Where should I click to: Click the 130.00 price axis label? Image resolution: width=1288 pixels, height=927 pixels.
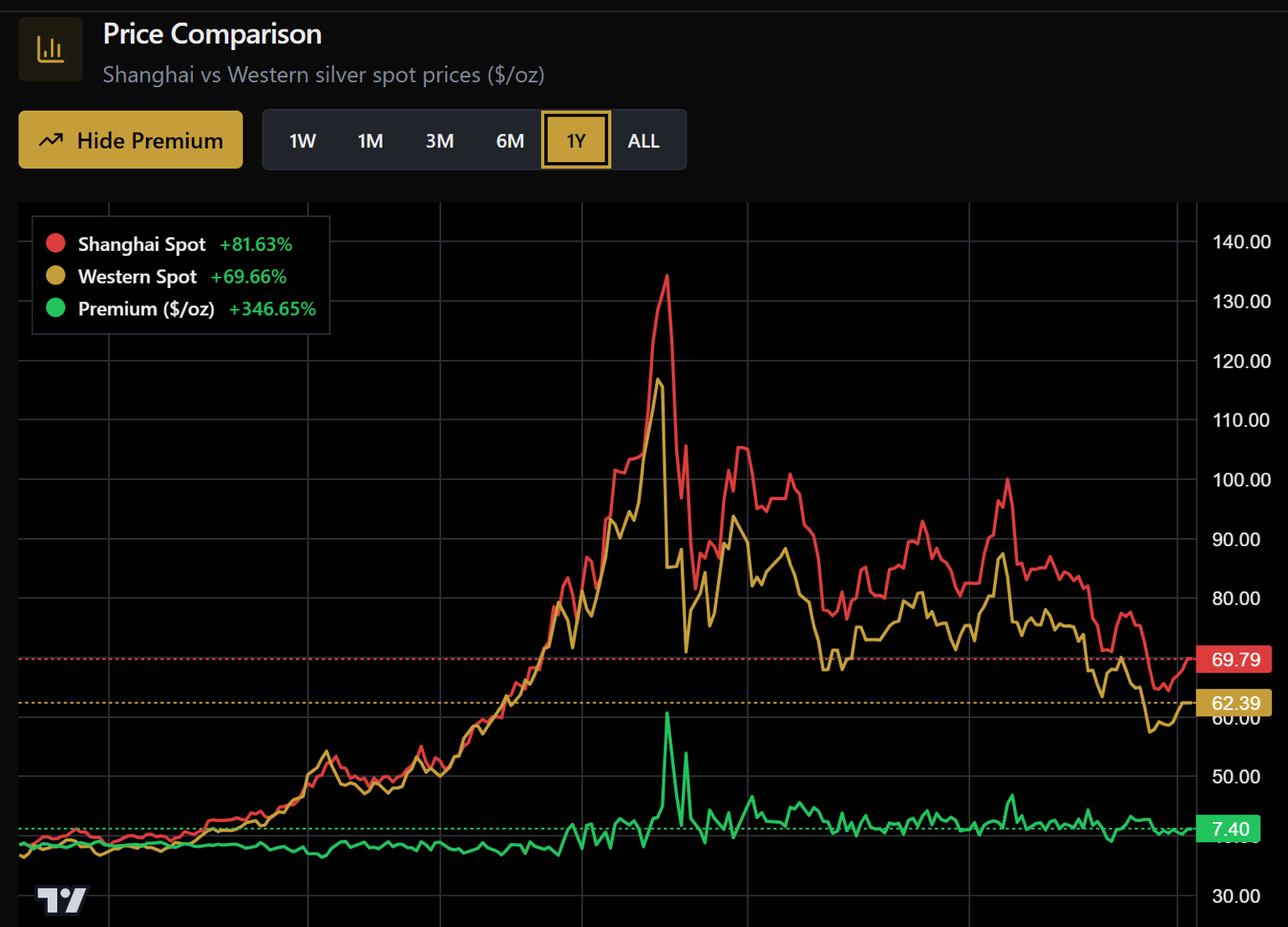click(x=1242, y=301)
